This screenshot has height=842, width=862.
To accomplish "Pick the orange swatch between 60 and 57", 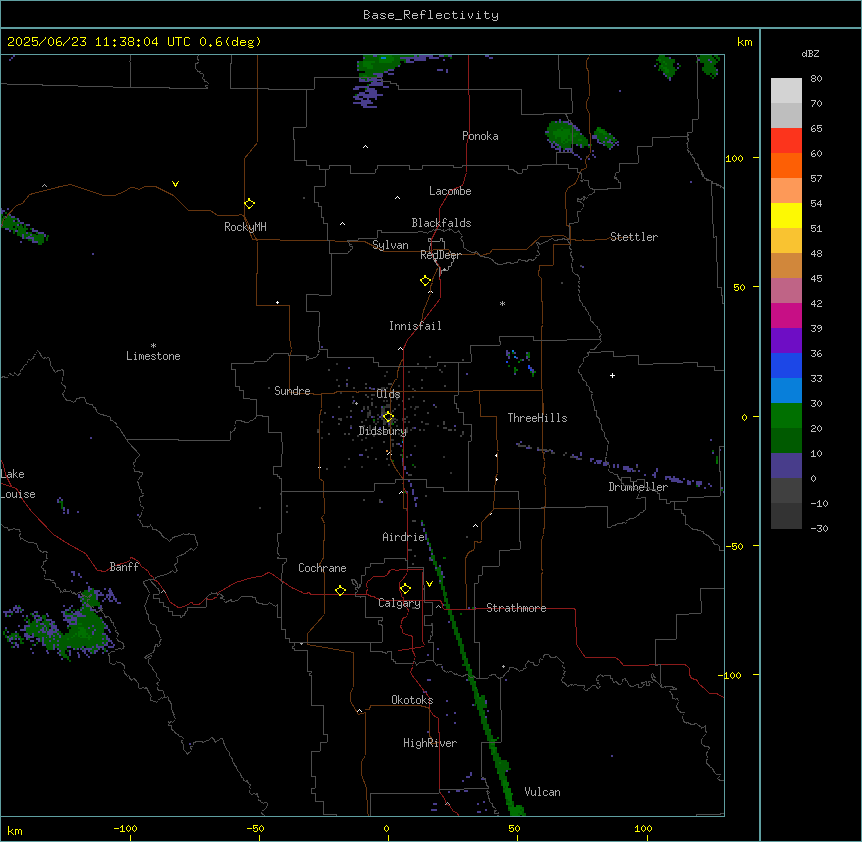I will [x=786, y=165].
